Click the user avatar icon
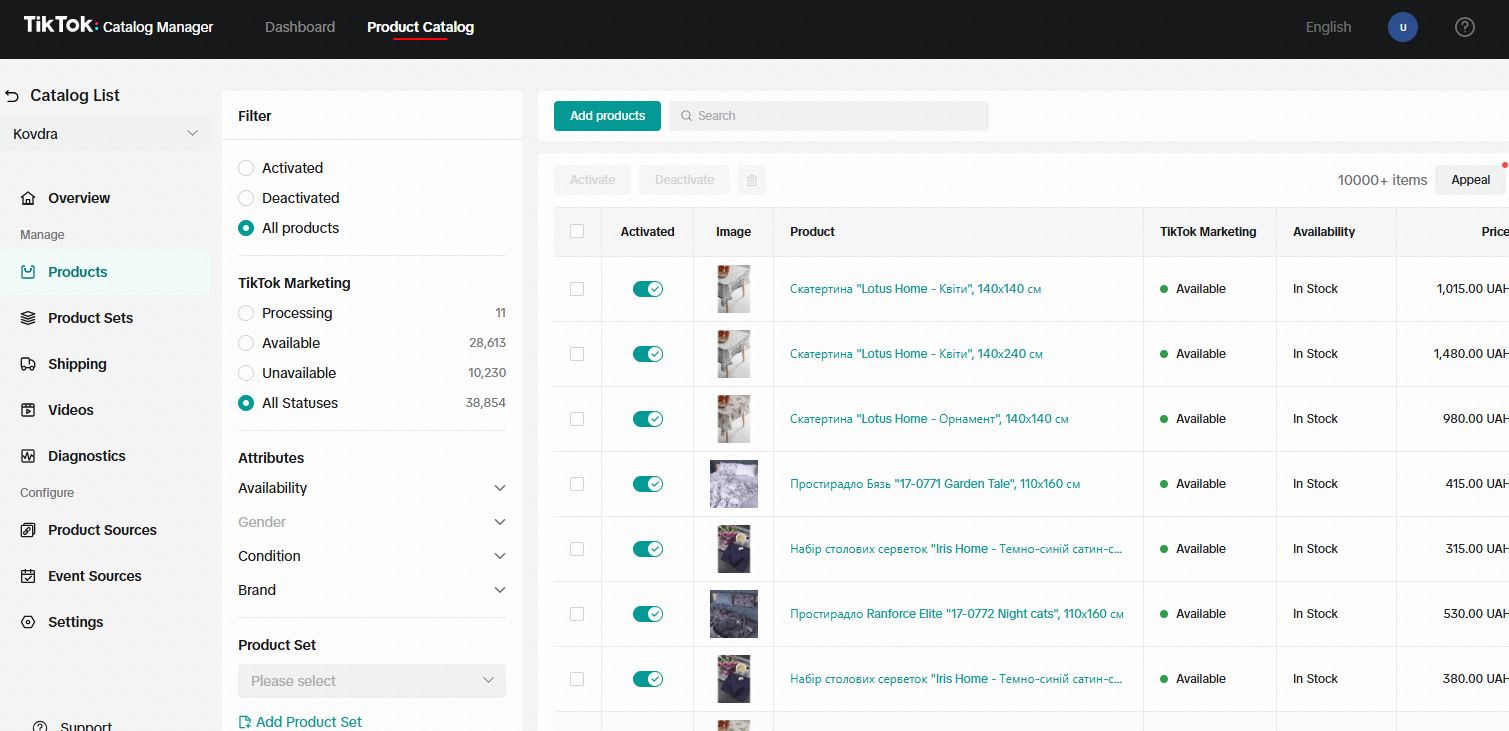1509x731 pixels. pyautogui.click(x=1403, y=27)
